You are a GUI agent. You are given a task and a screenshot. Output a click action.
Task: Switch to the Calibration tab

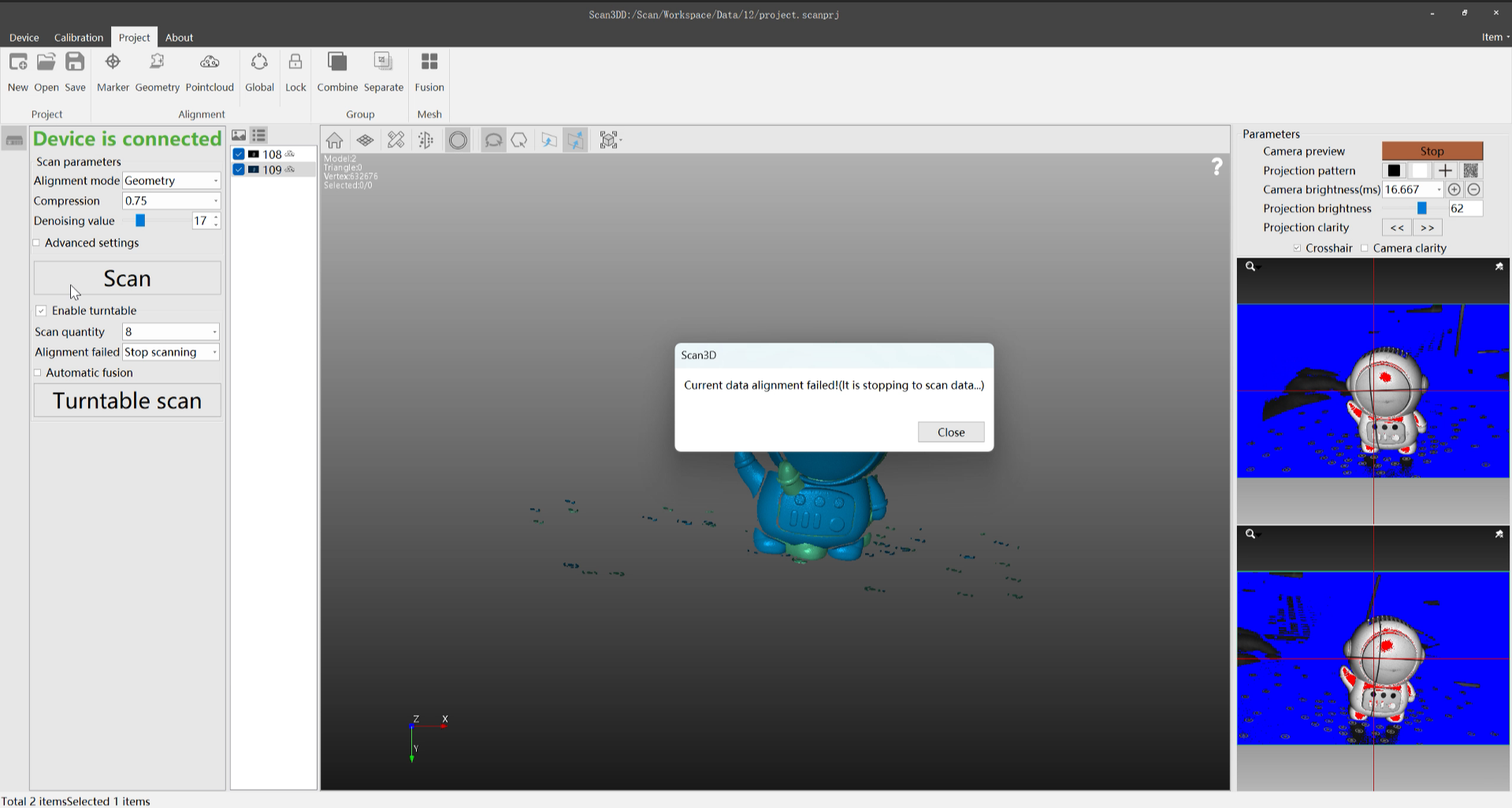click(78, 37)
